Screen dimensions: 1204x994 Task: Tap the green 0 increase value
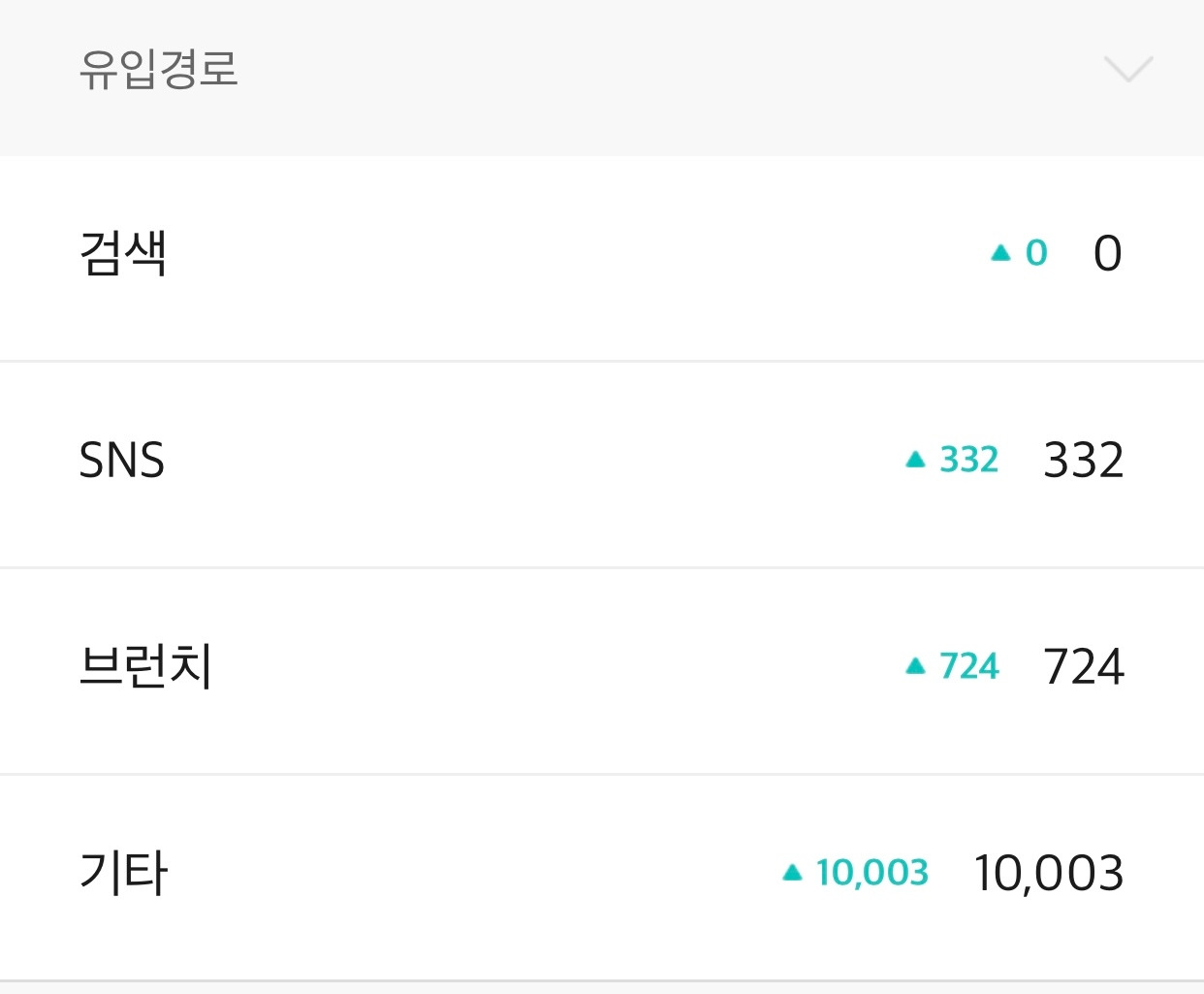tap(1036, 254)
